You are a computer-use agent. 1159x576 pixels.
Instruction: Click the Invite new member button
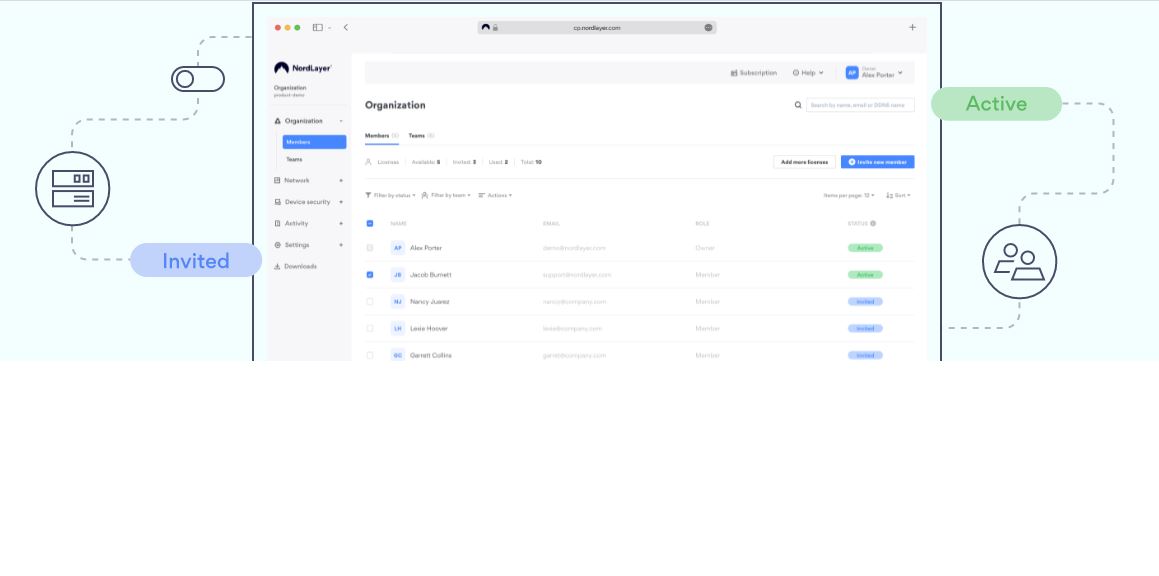click(877, 162)
